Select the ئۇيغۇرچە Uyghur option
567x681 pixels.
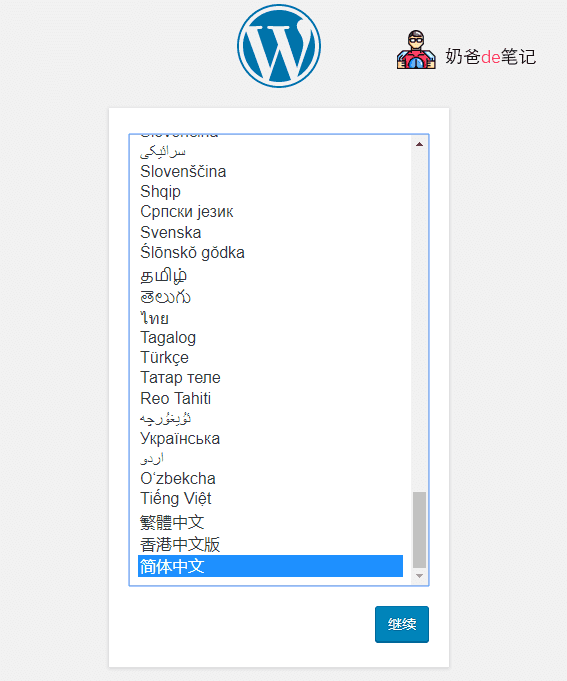coord(270,418)
